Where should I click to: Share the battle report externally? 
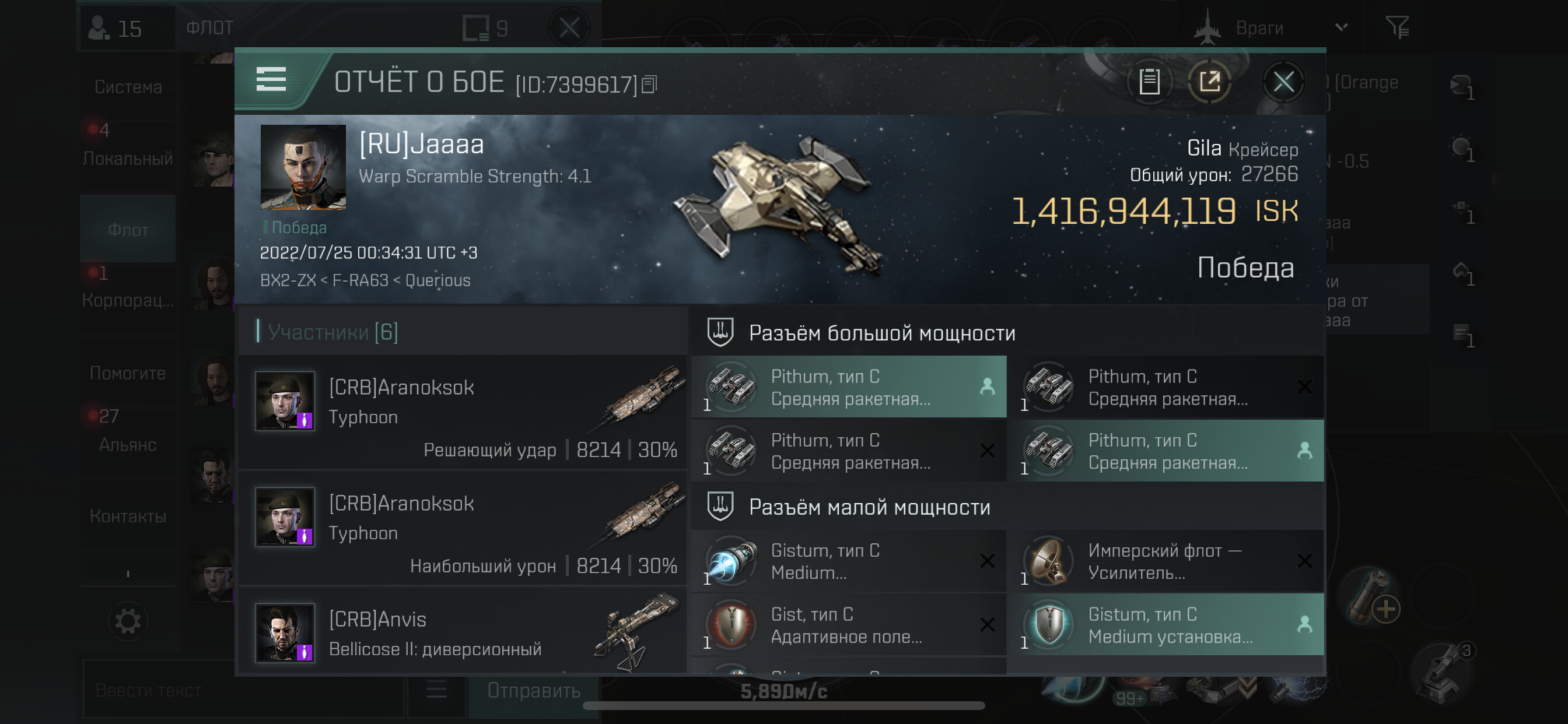pos(1209,82)
